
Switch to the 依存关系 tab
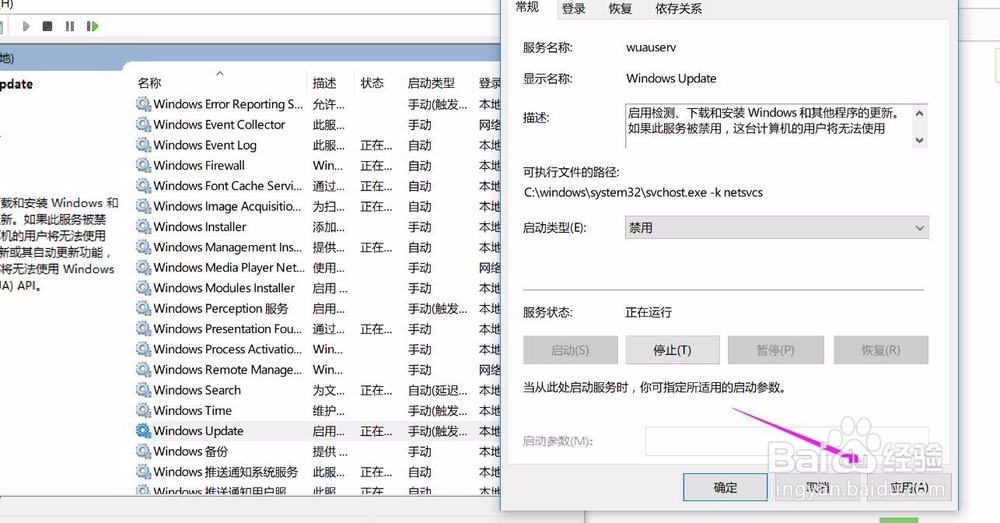[678, 8]
